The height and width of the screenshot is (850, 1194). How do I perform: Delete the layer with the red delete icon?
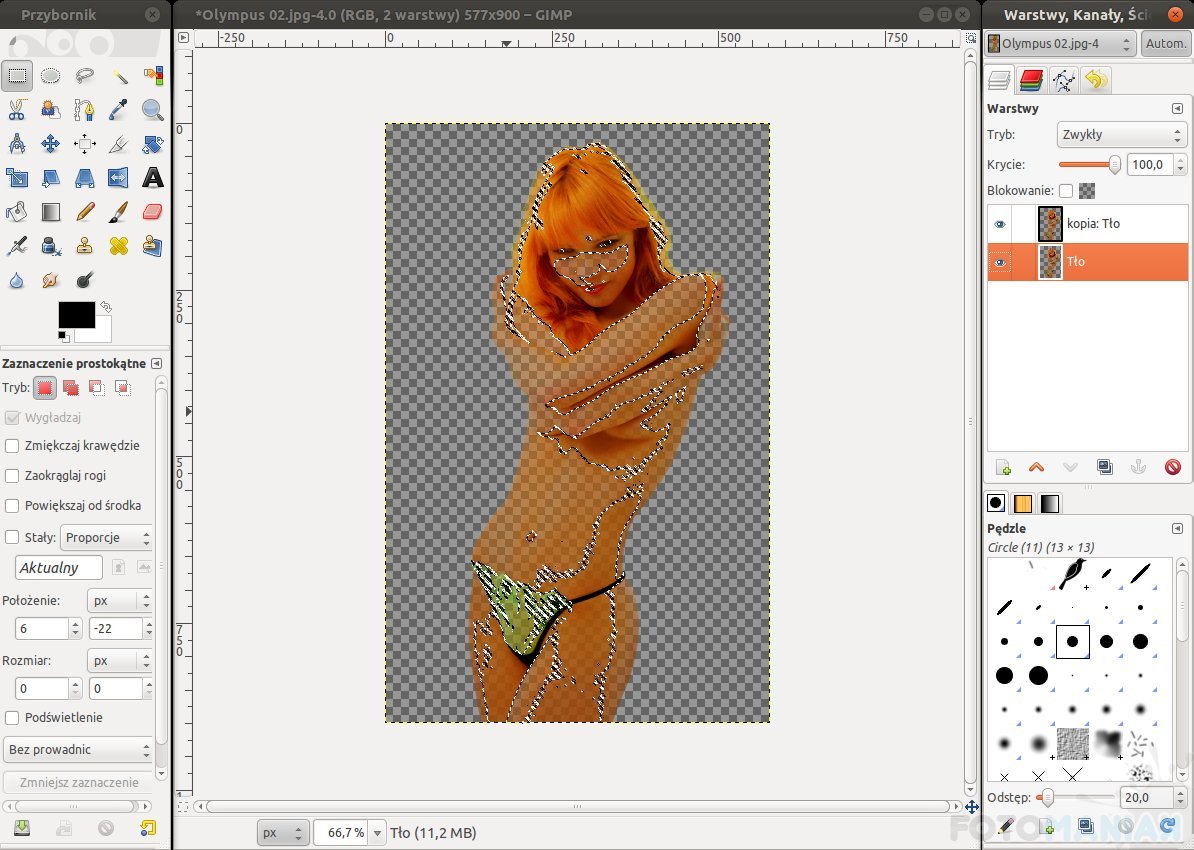[1173, 467]
